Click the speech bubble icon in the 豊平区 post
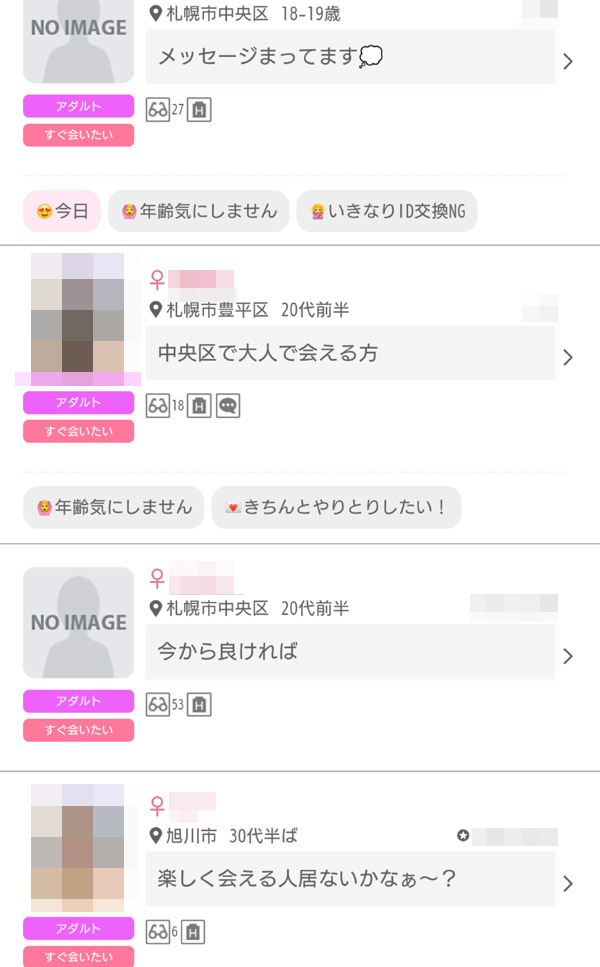The image size is (600, 967). coord(228,406)
